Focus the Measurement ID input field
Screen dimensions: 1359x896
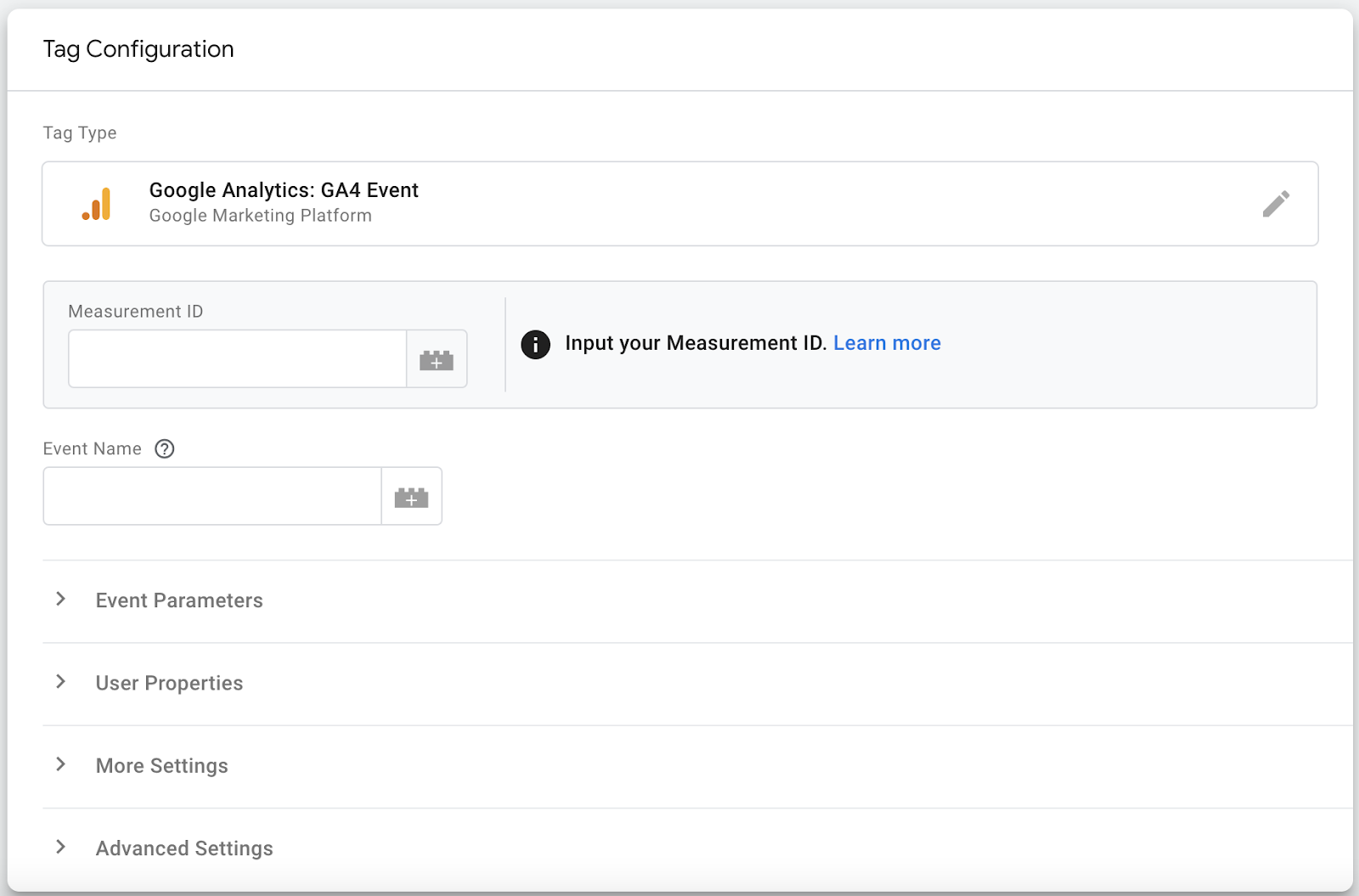pyautogui.click(x=238, y=359)
